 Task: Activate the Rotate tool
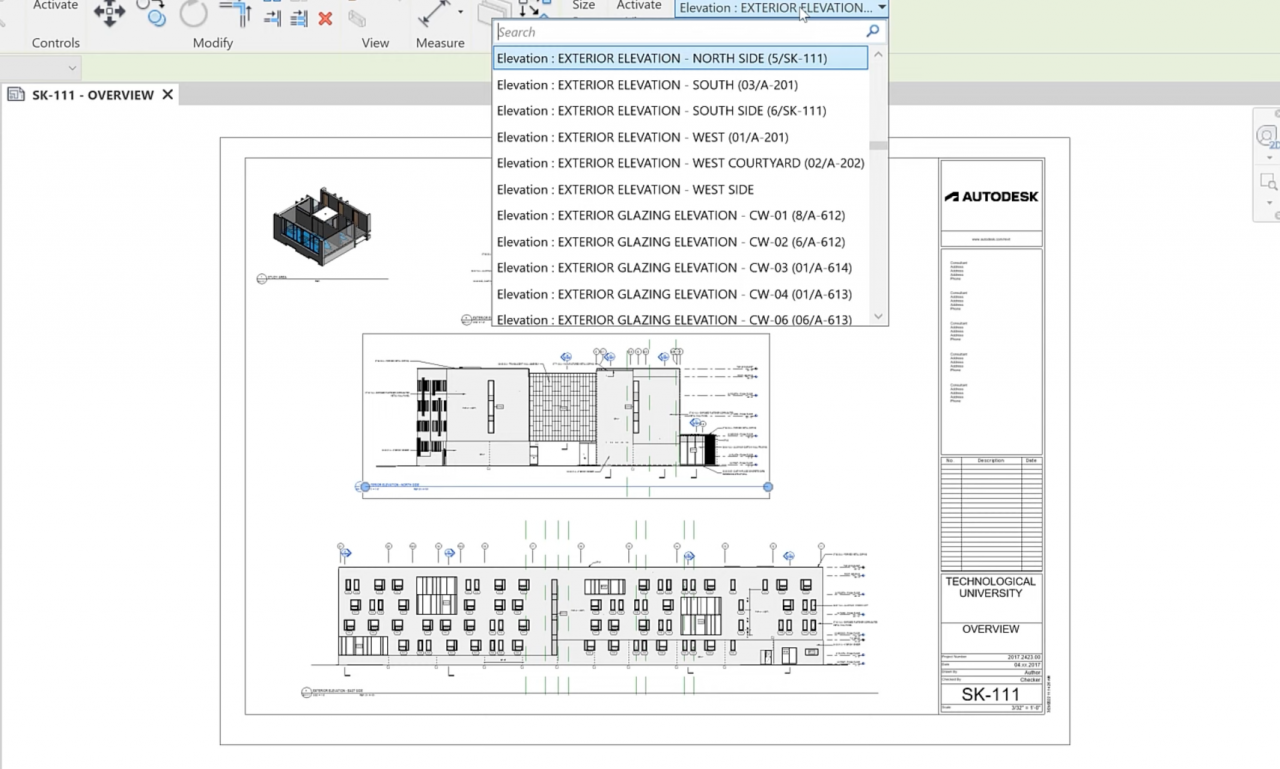pyautogui.click(x=193, y=13)
